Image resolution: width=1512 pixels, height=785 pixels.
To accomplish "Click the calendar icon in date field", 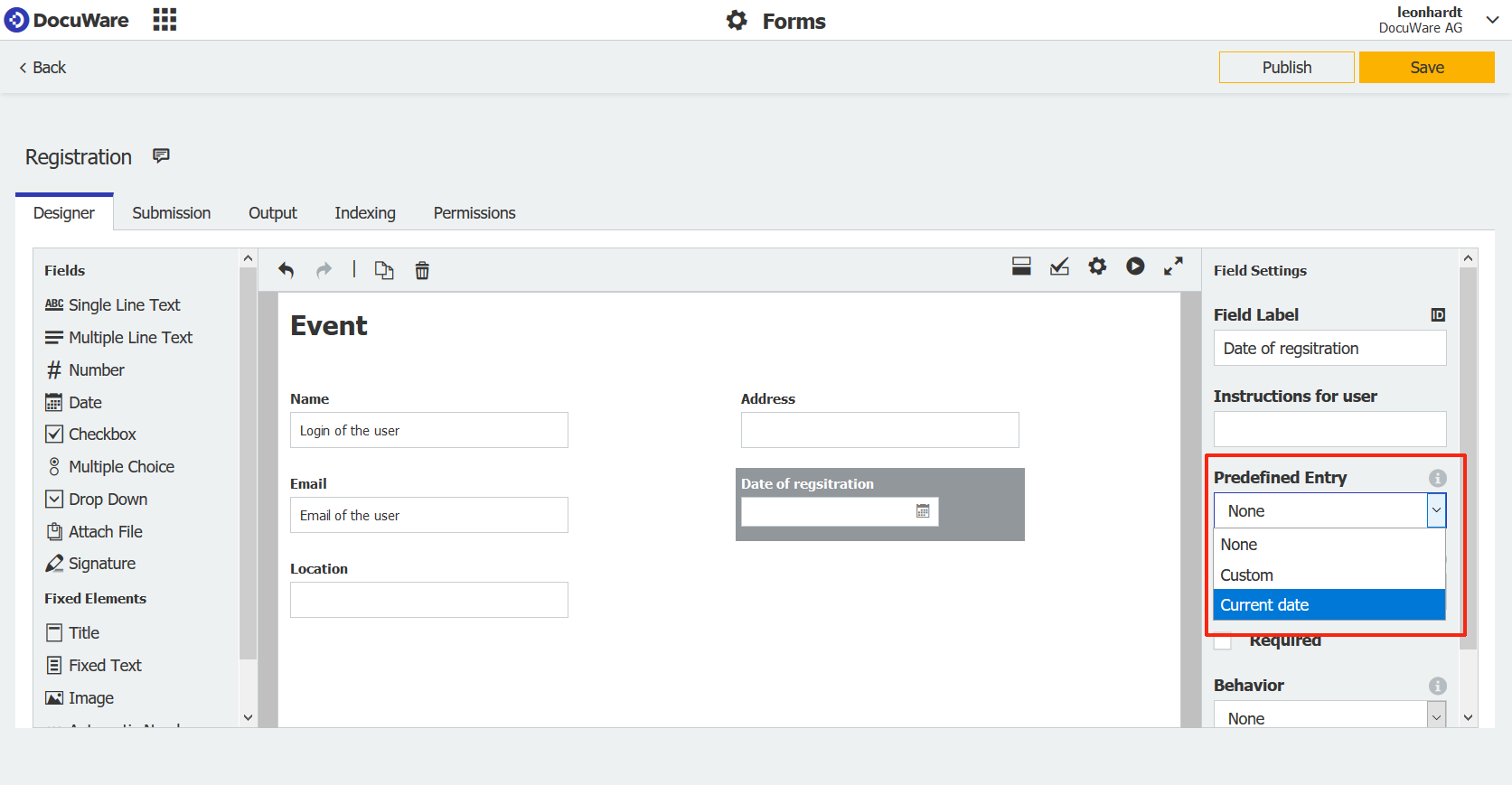I will click(x=923, y=511).
